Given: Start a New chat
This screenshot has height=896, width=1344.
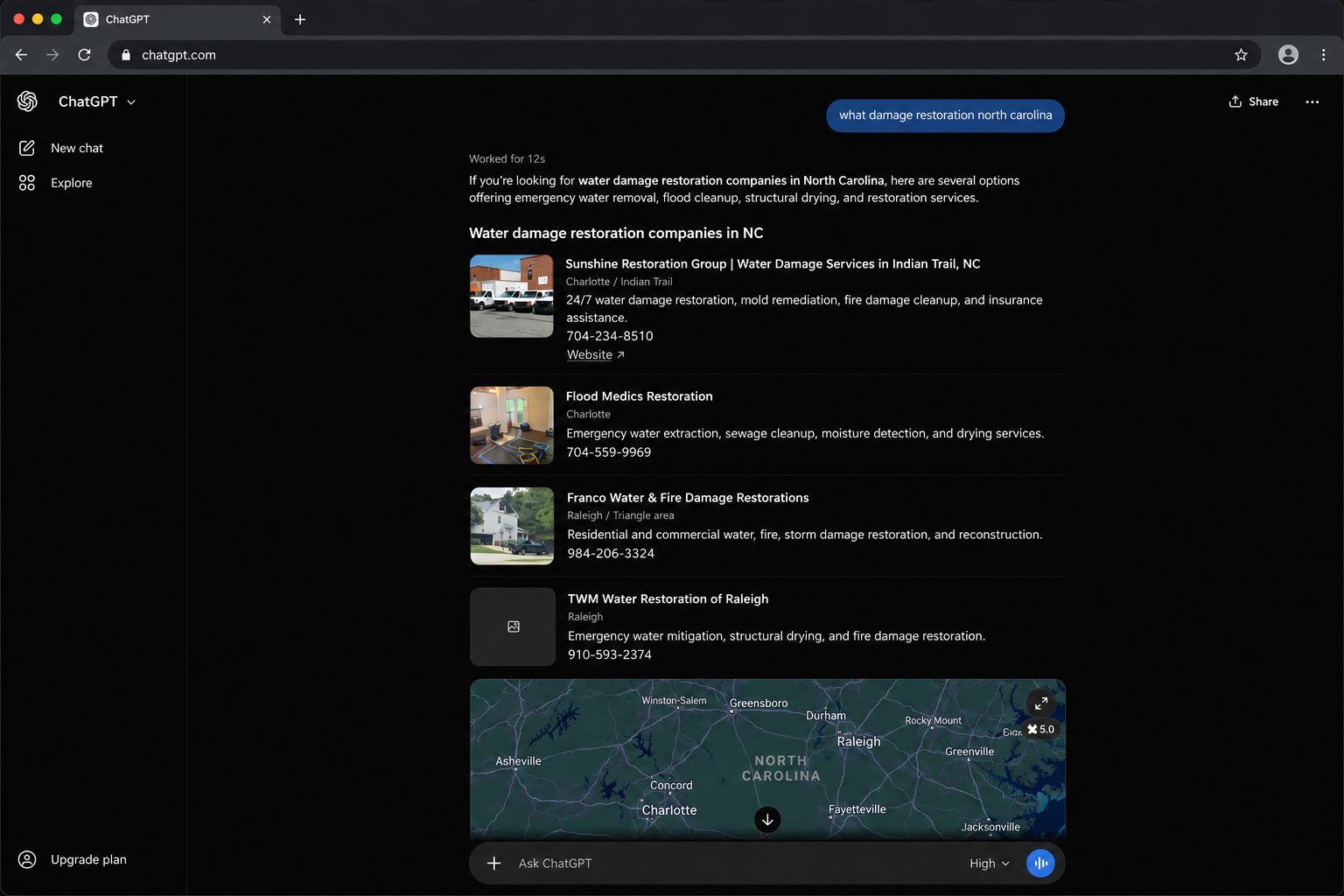Looking at the screenshot, I should (61, 148).
